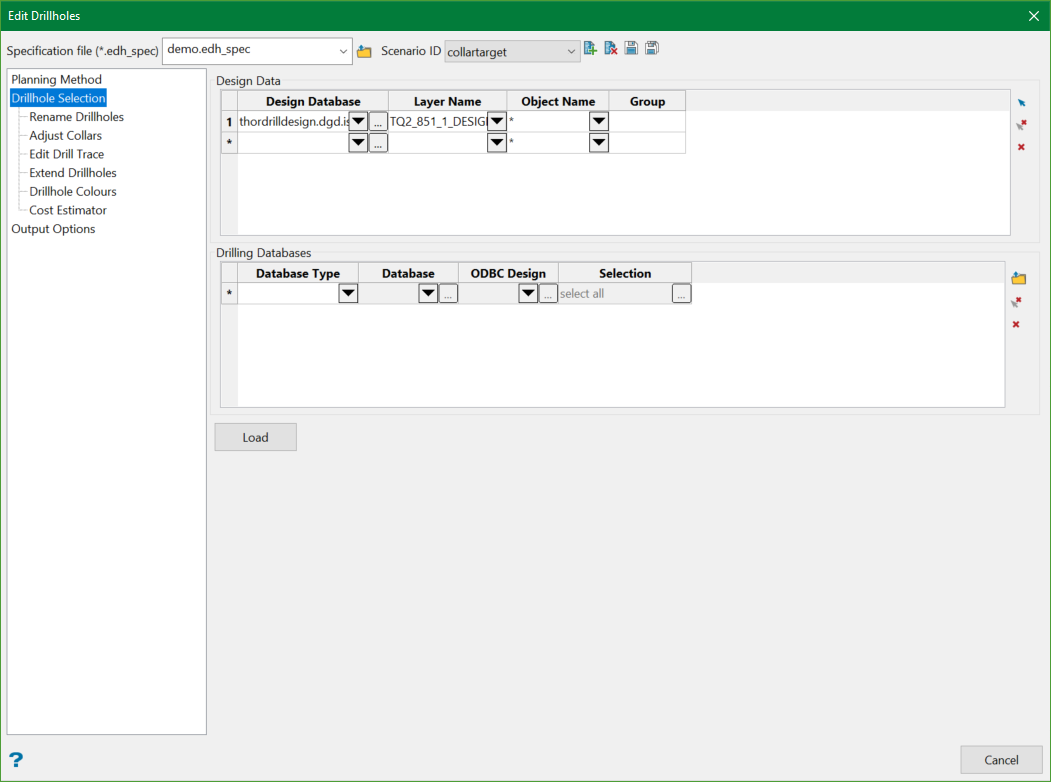Click the browse folder icon beside specification file
The width and height of the screenshot is (1051, 782).
pos(364,51)
